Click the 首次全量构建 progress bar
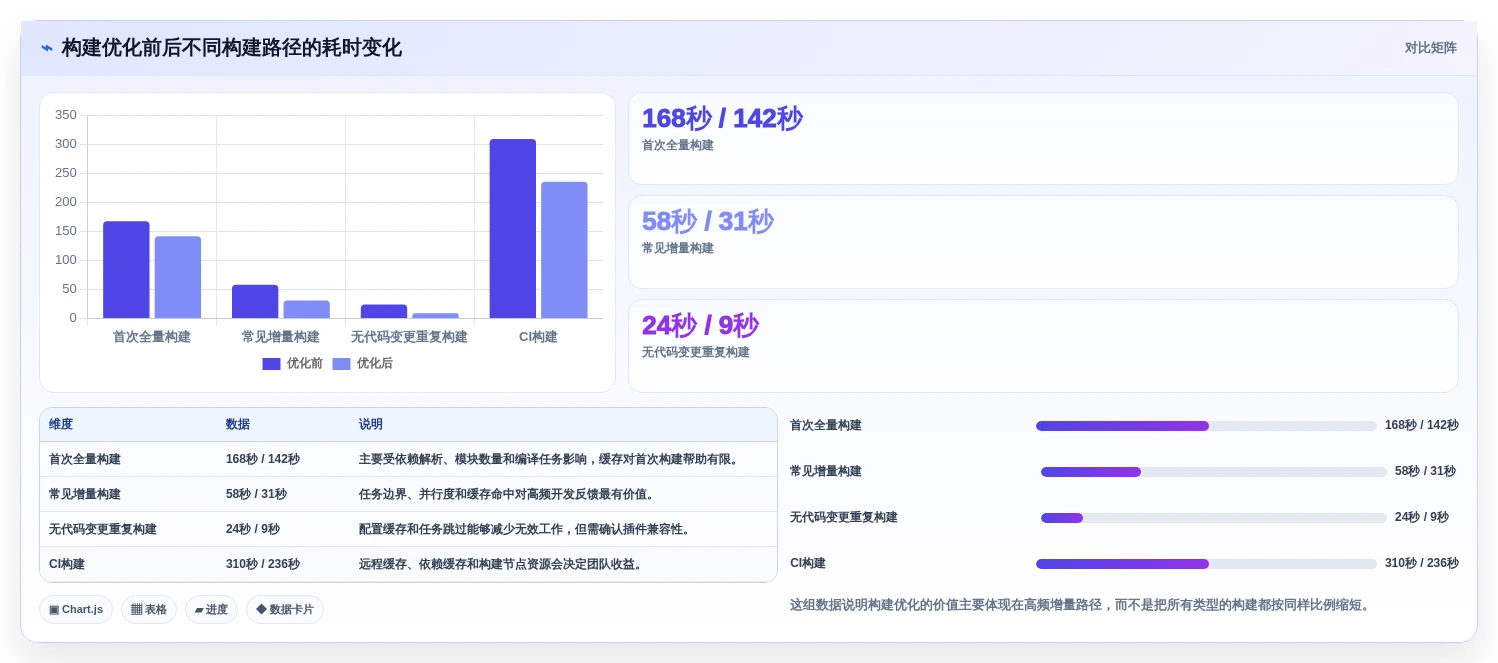This screenshot has width=1498, height=663. [x=1206, y=426]
